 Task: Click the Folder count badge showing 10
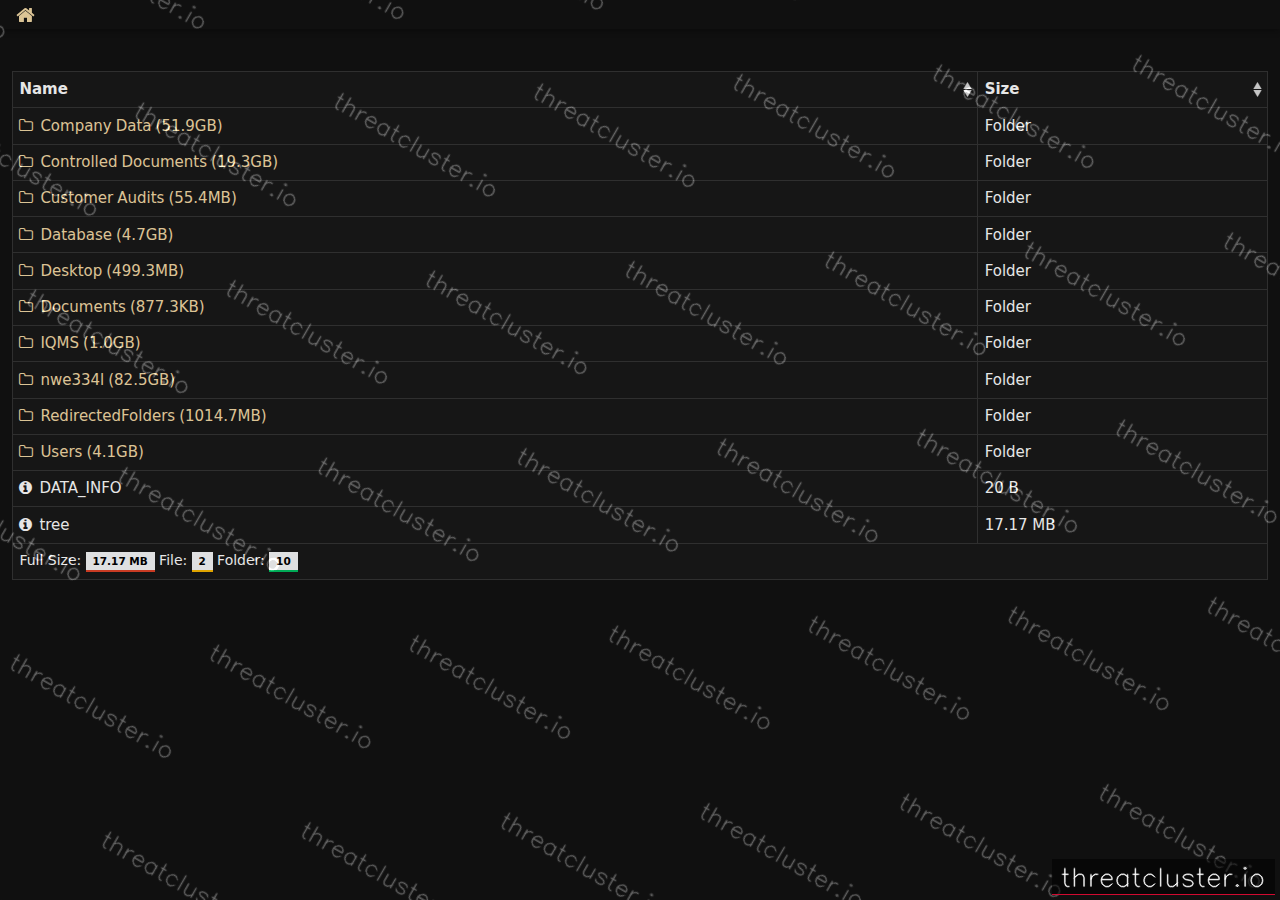tap(283, 561)
